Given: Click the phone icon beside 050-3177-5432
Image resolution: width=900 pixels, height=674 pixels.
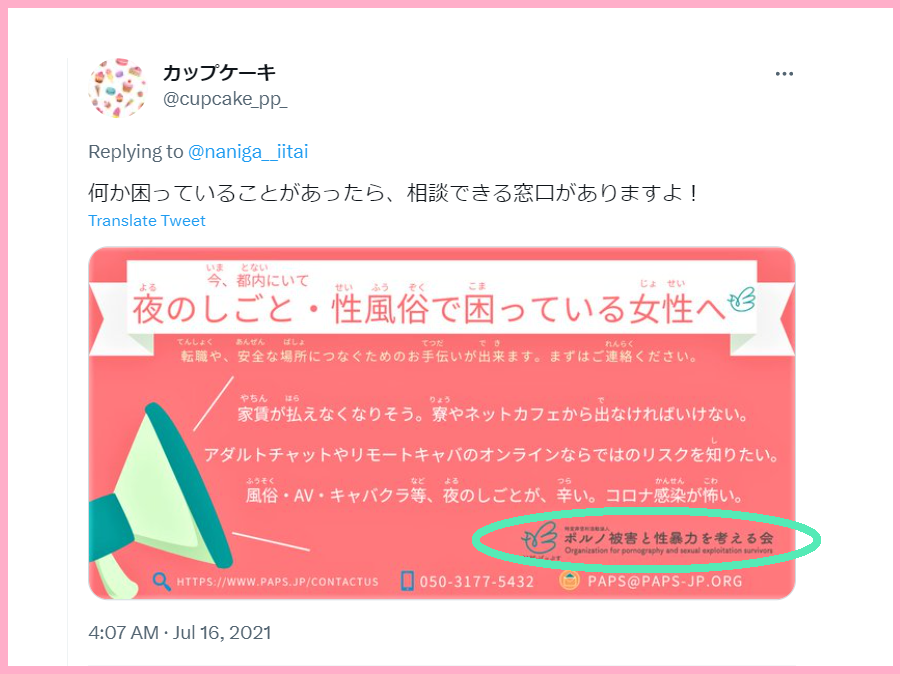Looking at the screenshot, I should click(x=407, y=580).
